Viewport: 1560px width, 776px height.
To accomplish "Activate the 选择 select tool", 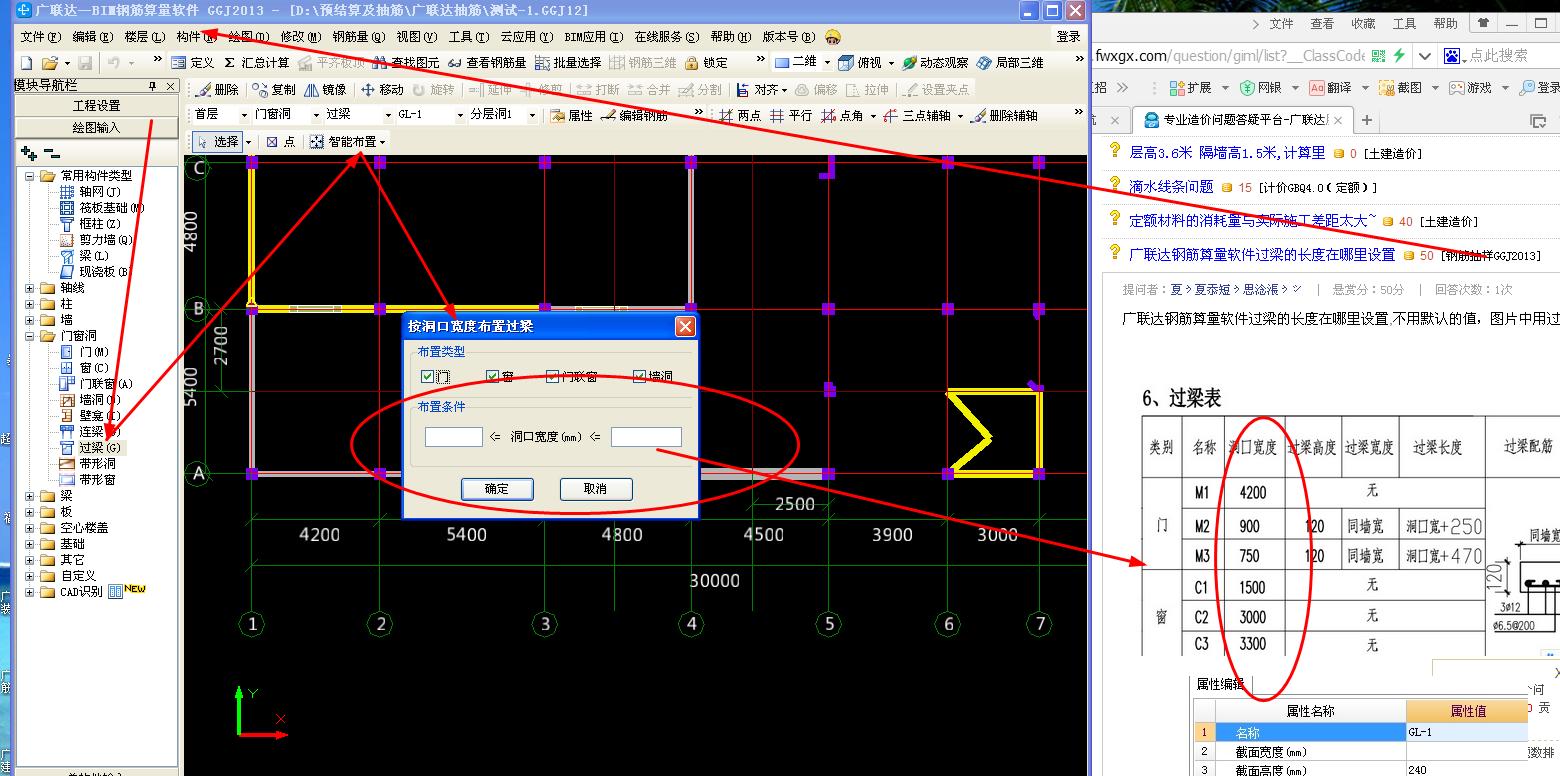I will (x=218, y=142).
